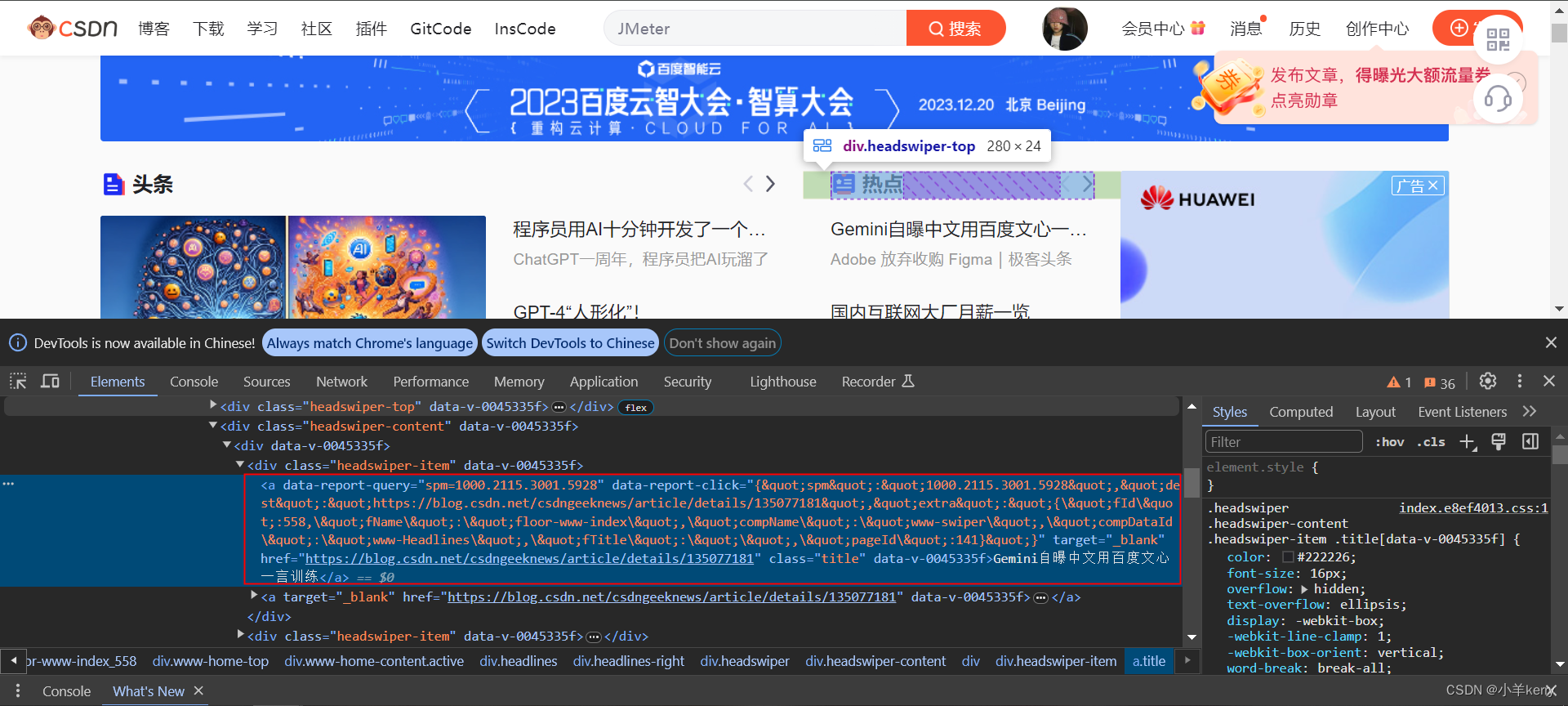Image resolution: width=1568 pixels, height=706 pixels.
Task: Collapse first headswiper-item div node
Action: click(x=240, y=464)
